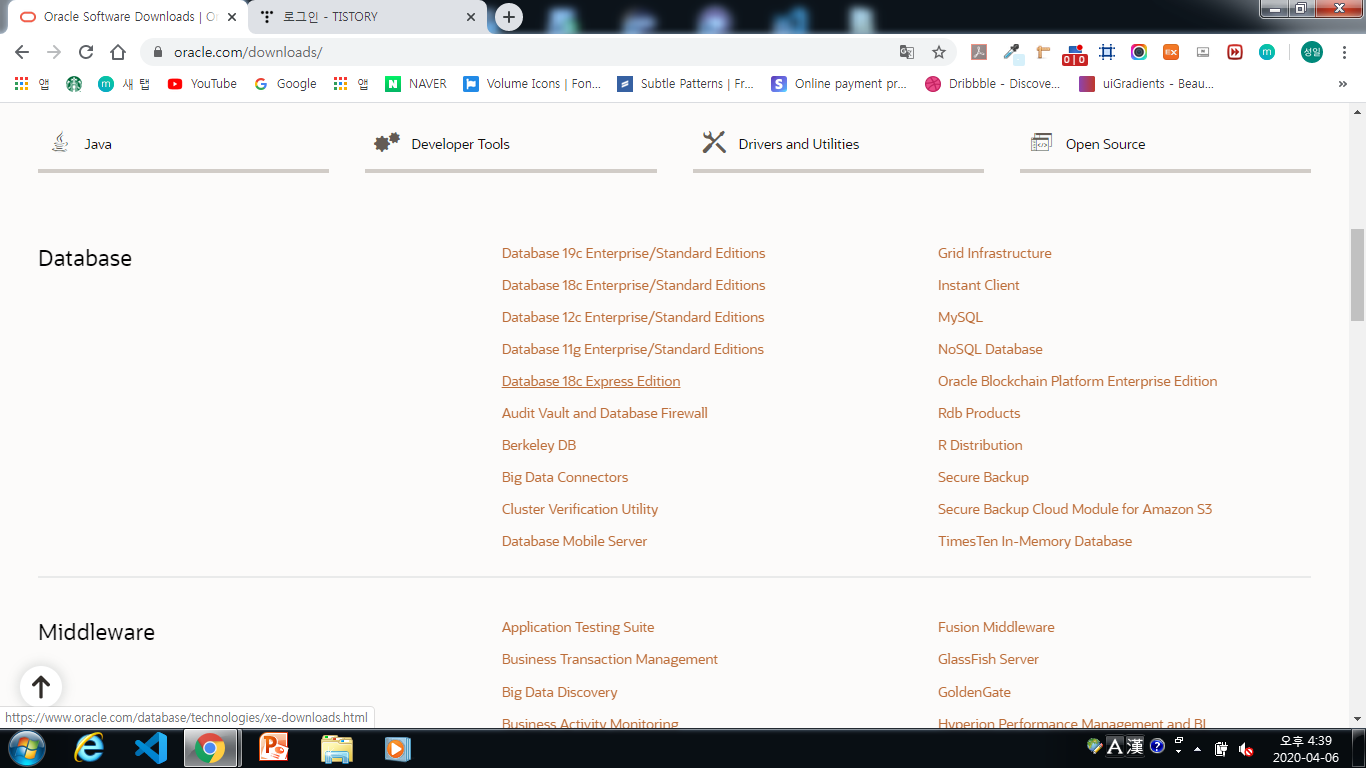This screenshot has width=1366, height=768.
Task: Open the Fusion Middleware link
Action: click(996, 627)
